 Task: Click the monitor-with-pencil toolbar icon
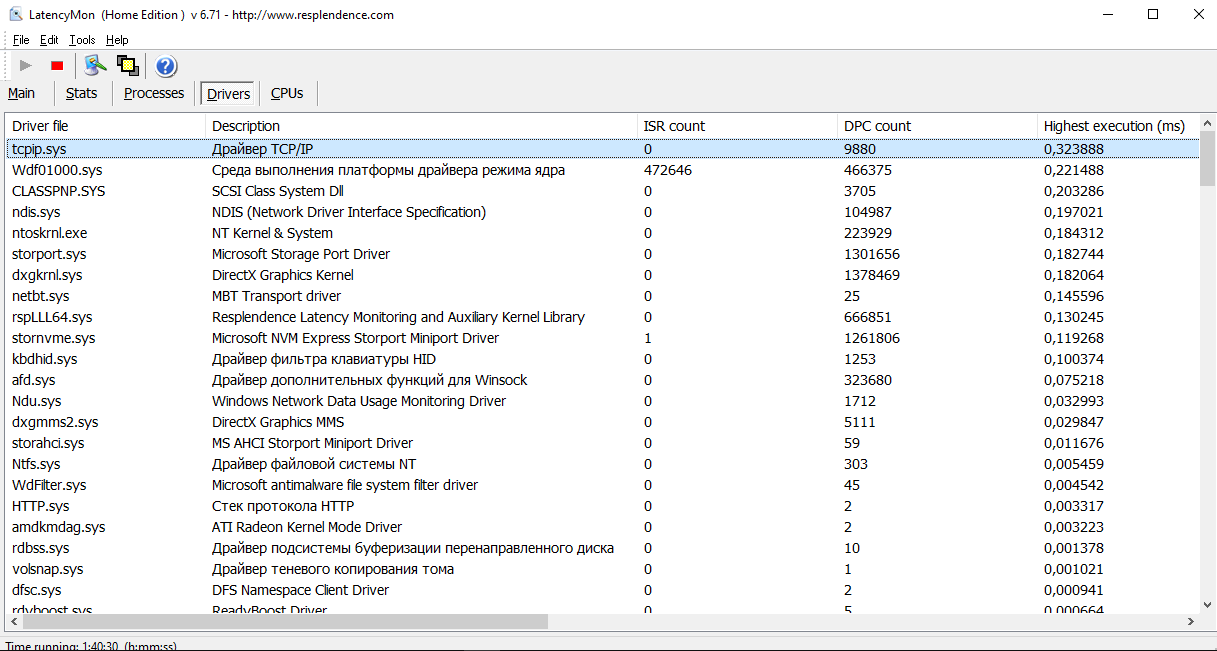pyautogui.click(x=95, y=66)
